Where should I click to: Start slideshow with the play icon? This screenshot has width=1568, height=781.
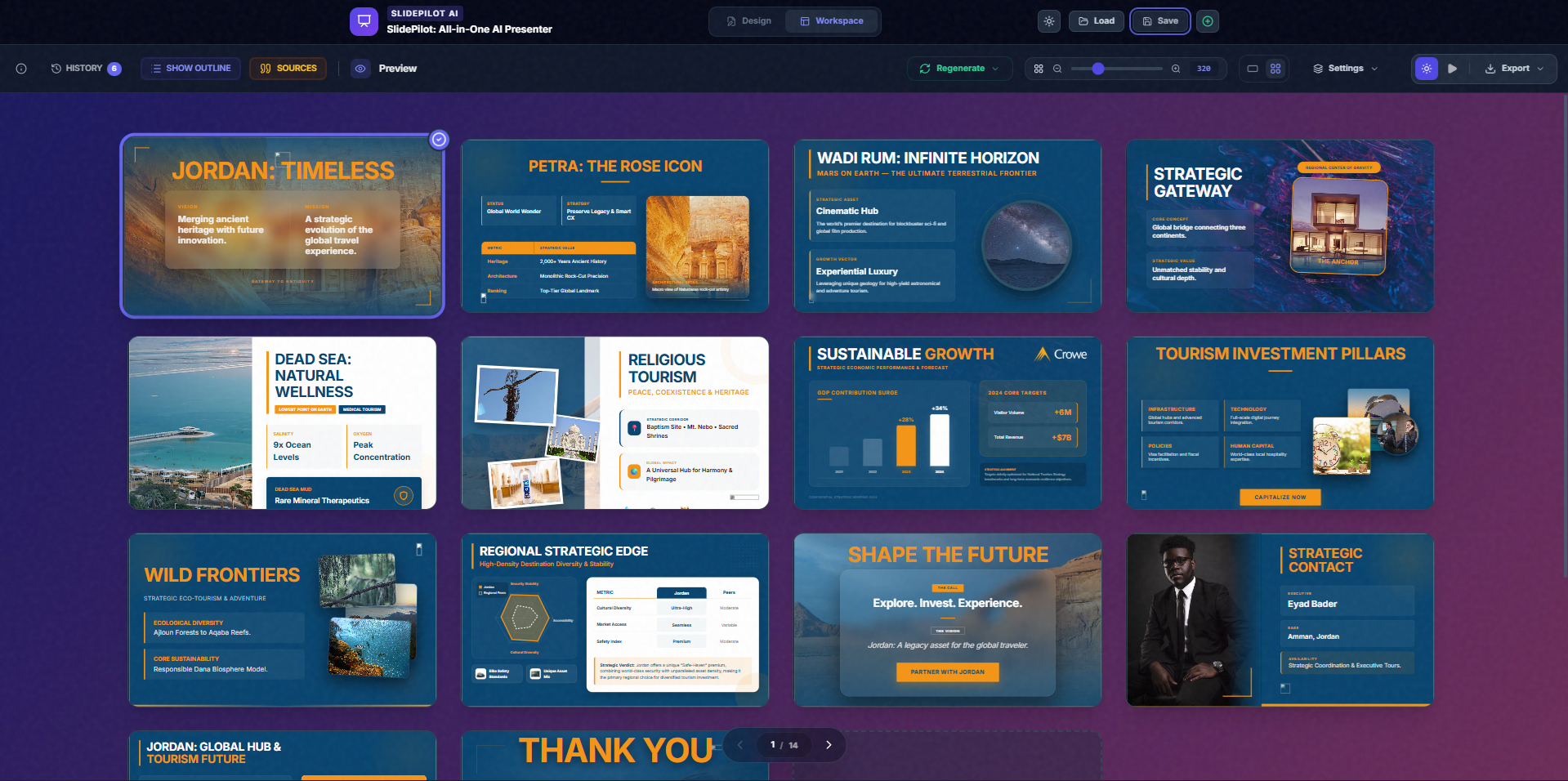click(1452, 69)
